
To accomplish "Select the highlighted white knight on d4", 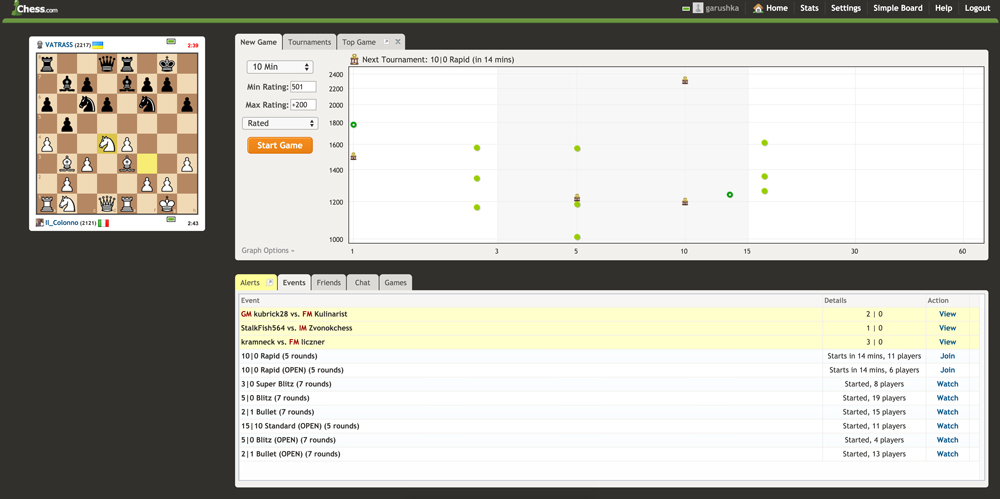I will coord(107,144).
